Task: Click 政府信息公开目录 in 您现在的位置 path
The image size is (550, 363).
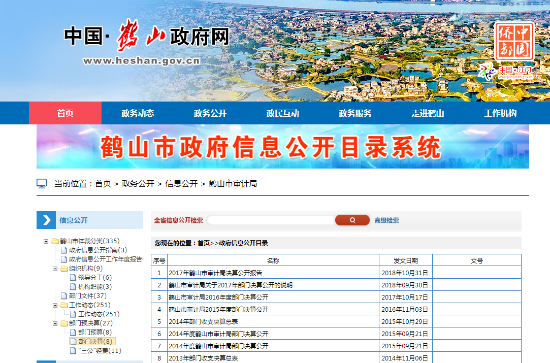Action: pos(243,243)
